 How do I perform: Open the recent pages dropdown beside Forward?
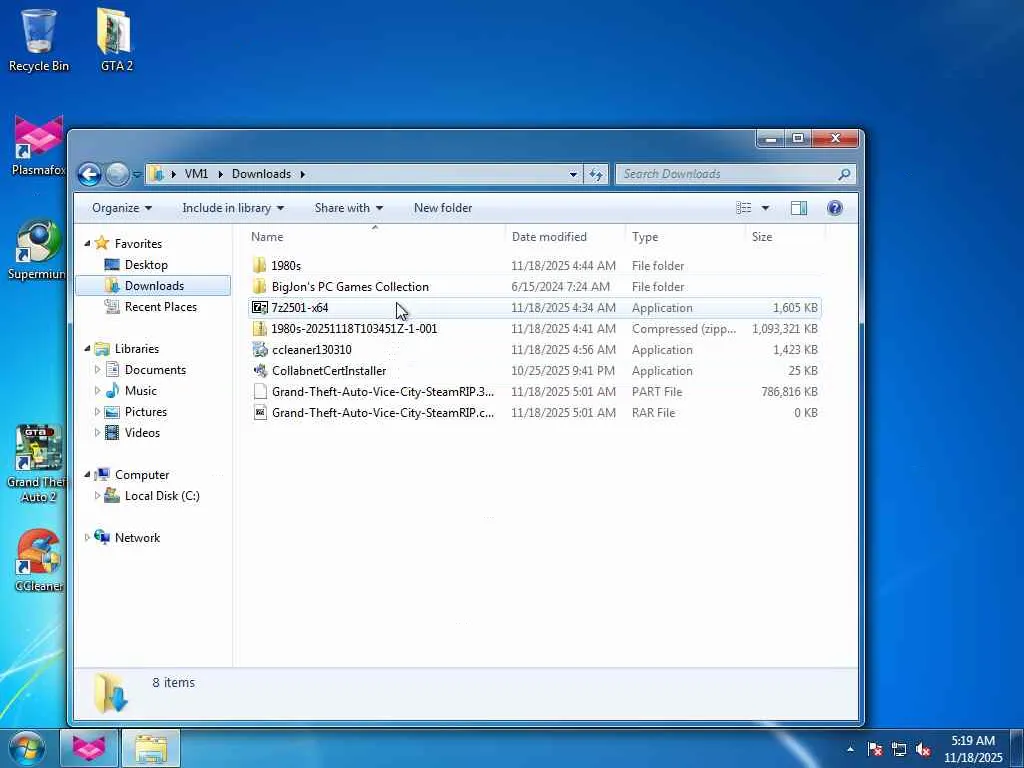click(x=136, y=174)
